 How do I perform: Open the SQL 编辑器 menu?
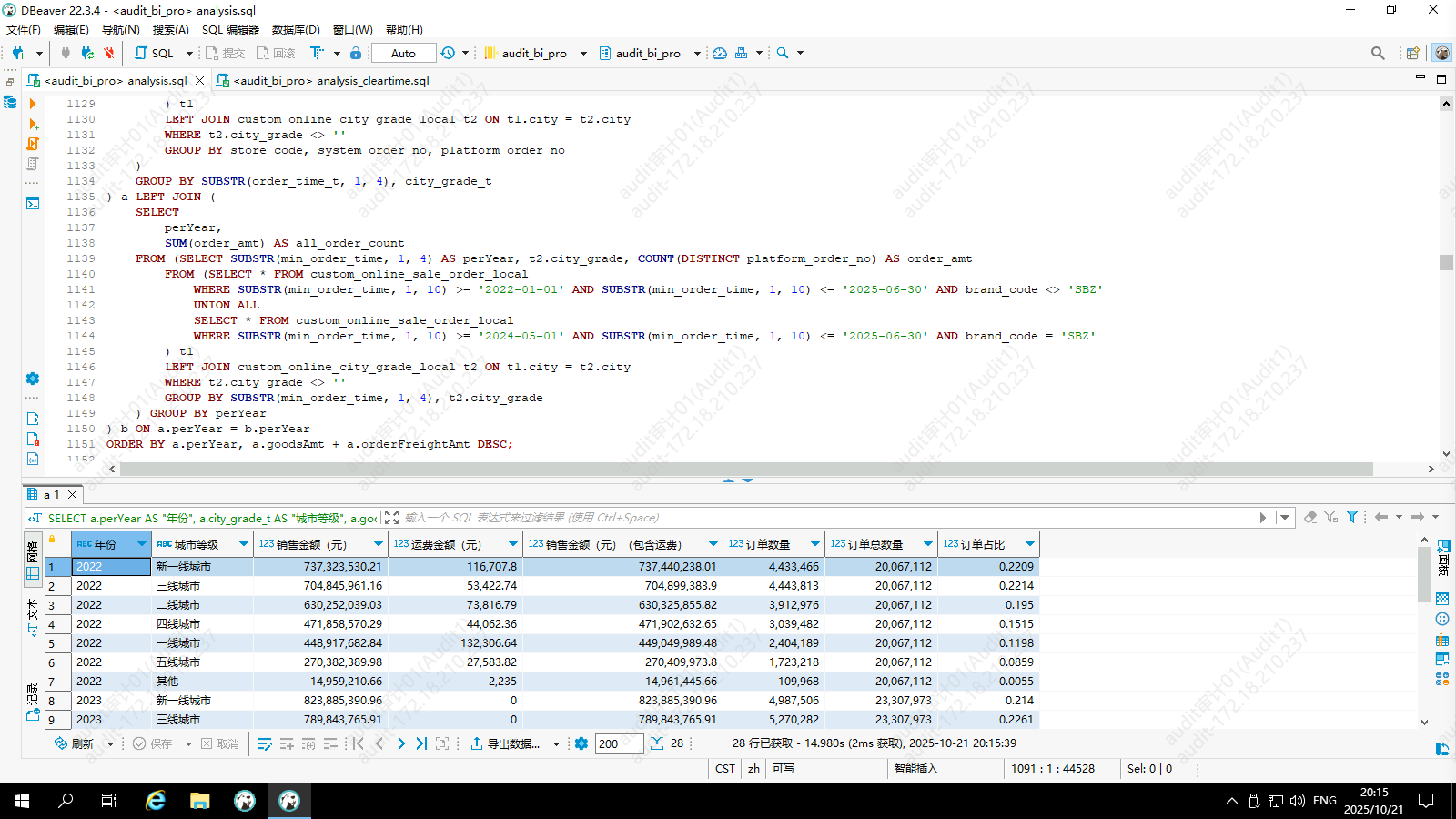click(230, 29)
